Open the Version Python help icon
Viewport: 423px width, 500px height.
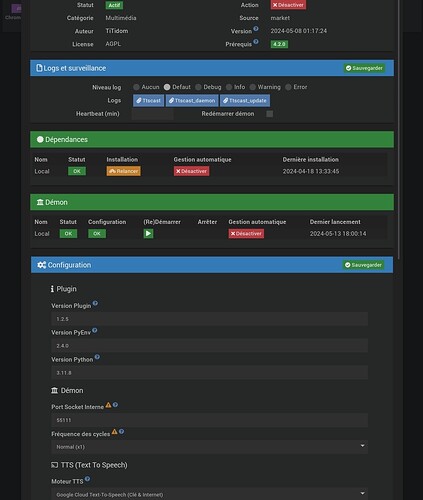pos(97,357)
